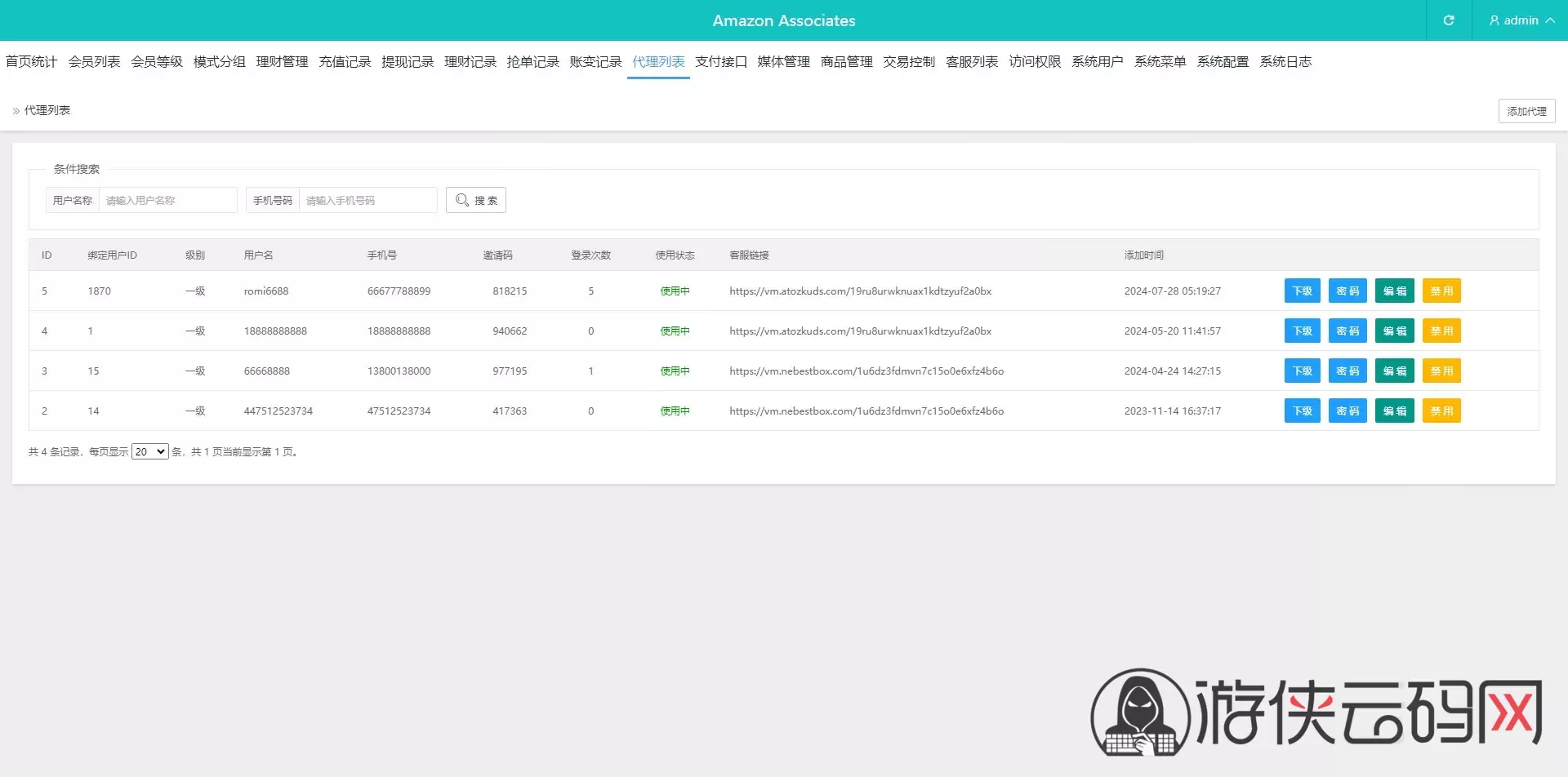The width and height of the screenshot is (1568, 777).
Task: Click invitation code 940662
Action: [510, 331]
